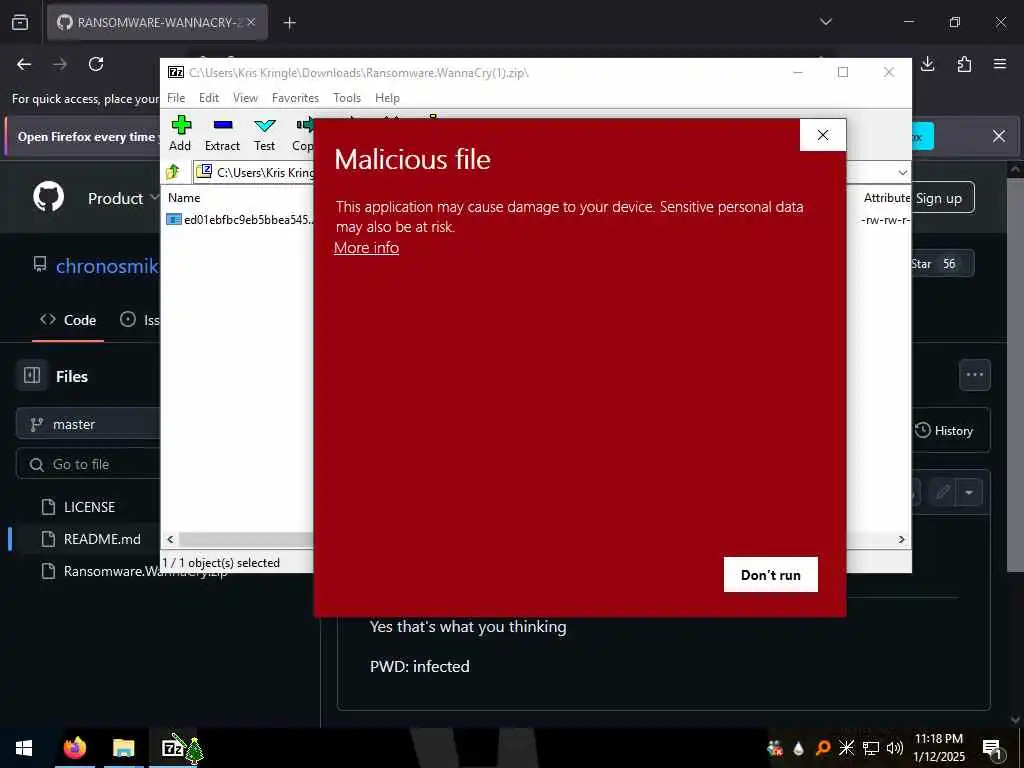Open the 7-Zip Edit menu
Screen dimensions: 1024x768
pyautogui.click(x=209, y=98)
